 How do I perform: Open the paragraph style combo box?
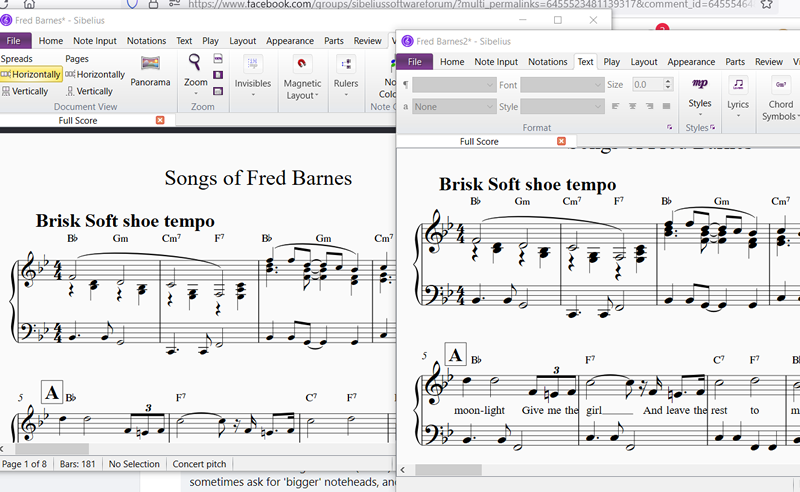(454, 85)
